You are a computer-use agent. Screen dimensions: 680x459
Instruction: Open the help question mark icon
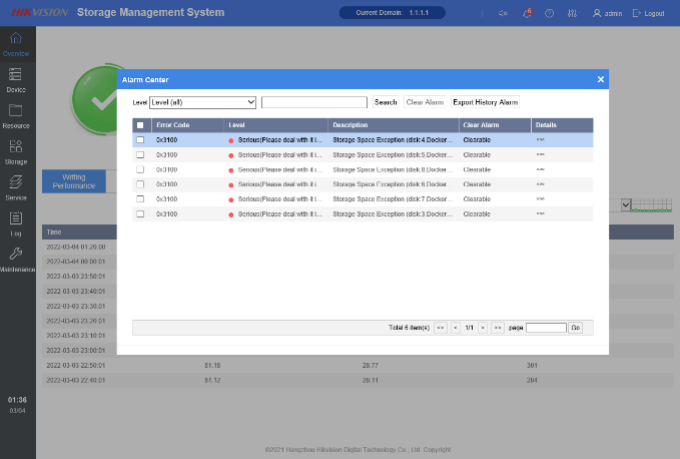[549, 13]
